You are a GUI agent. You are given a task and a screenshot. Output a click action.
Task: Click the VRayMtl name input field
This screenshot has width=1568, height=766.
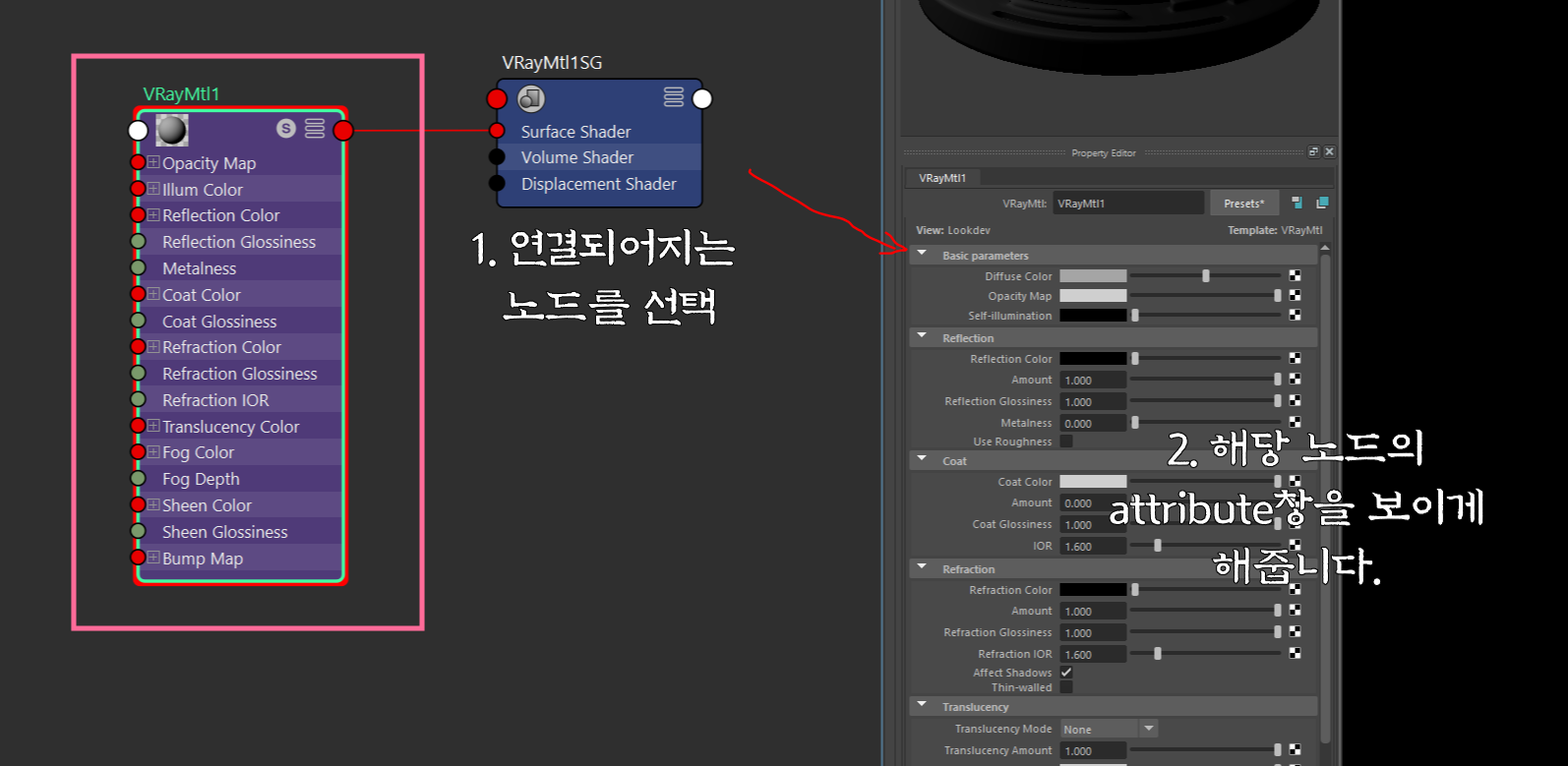click(1128, 203)
